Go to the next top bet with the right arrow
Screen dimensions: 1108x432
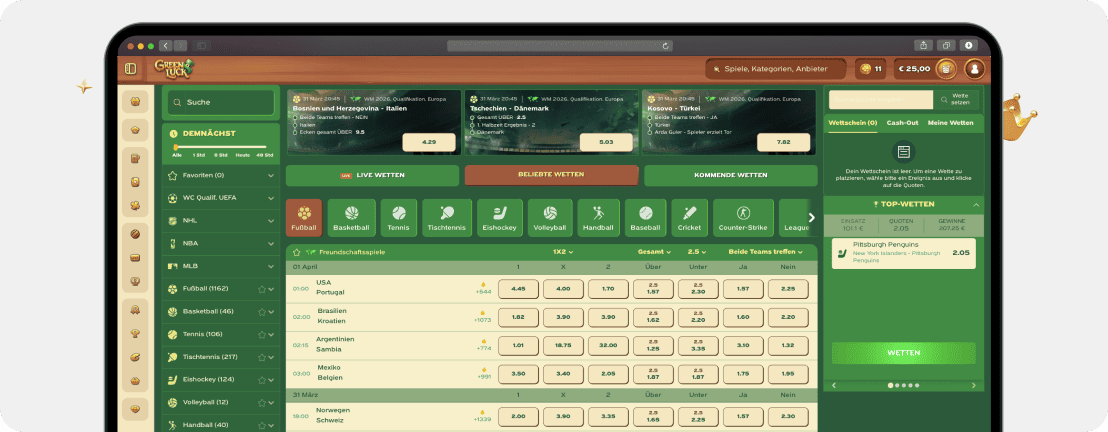(974, 385)
